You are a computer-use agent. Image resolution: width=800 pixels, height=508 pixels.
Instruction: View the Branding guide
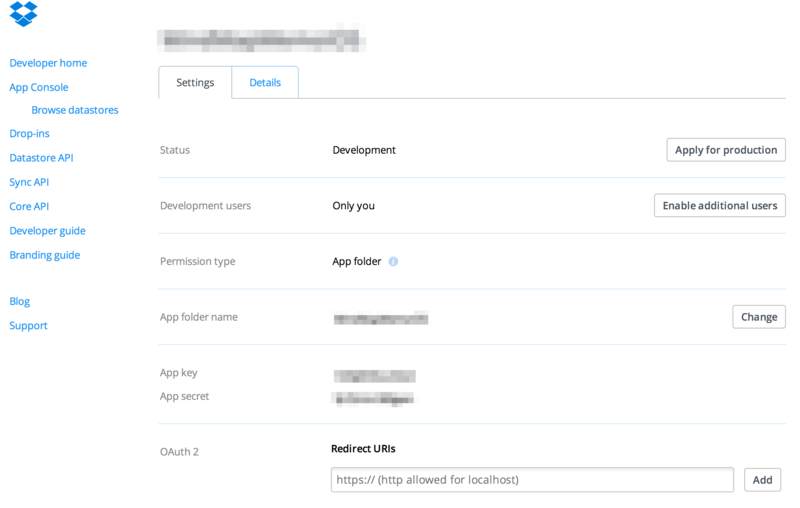point(44,255)
